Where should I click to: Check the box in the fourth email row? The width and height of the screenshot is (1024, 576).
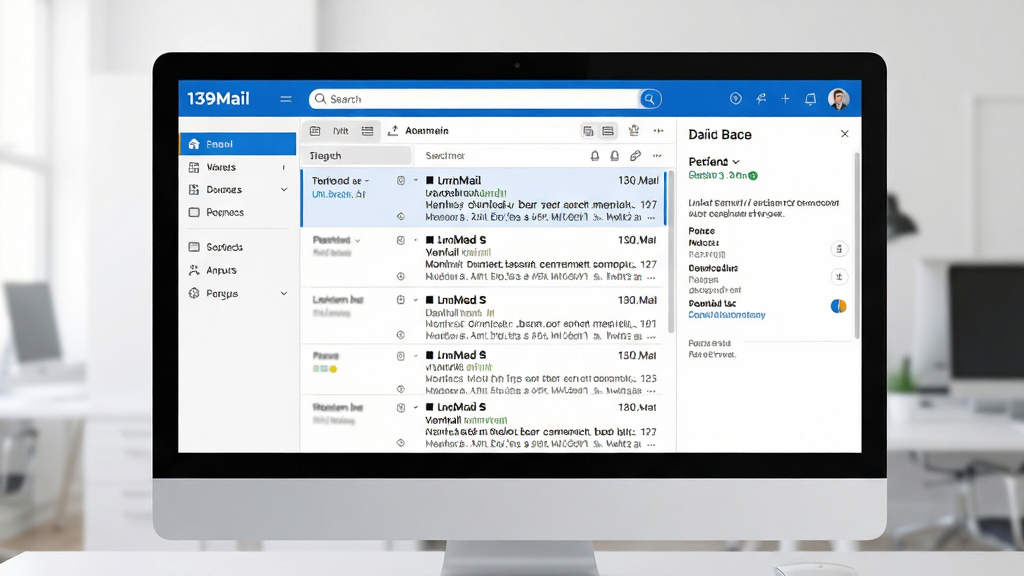click(430, 355)
